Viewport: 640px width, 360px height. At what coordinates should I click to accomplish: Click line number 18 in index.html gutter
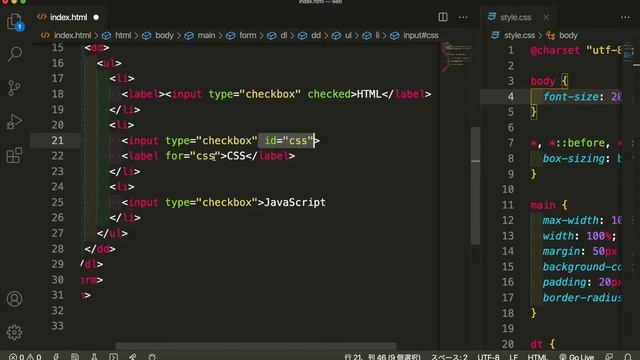[x=58, y=94]
